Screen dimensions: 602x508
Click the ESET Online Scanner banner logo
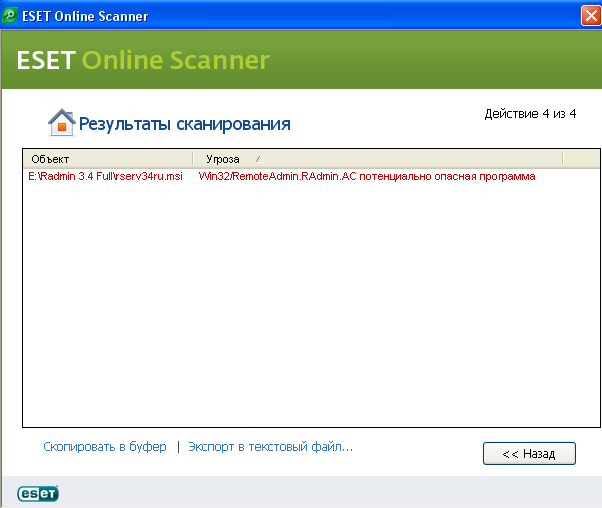coord(143,60)
